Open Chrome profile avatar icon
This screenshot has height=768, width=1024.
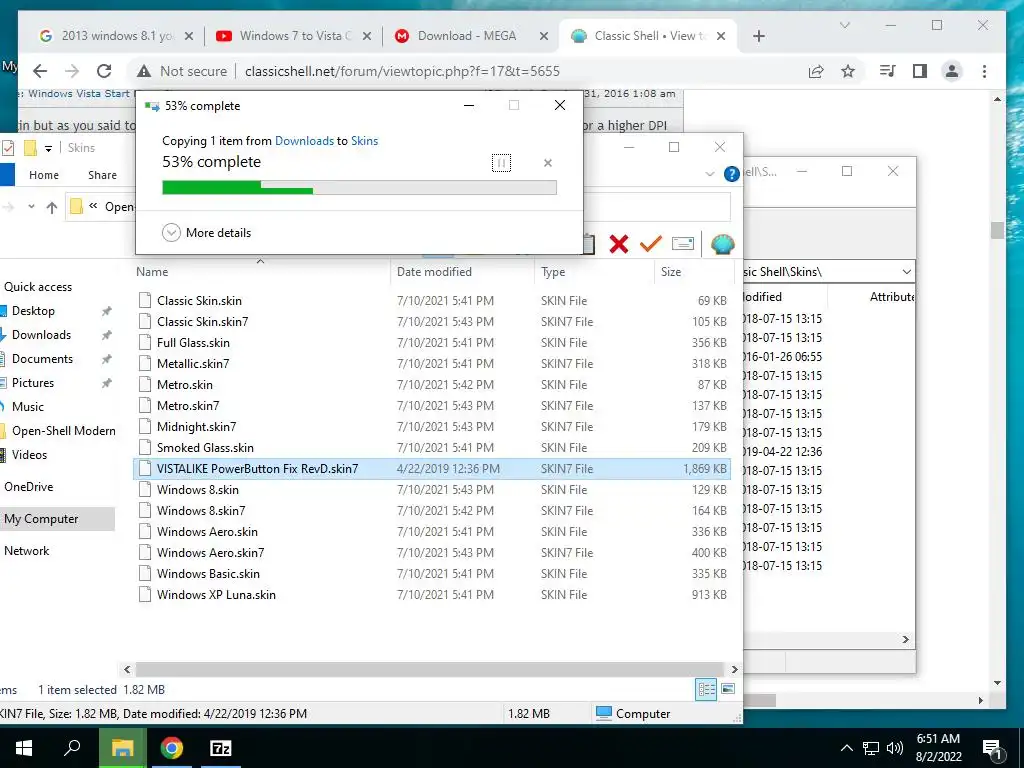pyautogui.click(x=952, y=71)
